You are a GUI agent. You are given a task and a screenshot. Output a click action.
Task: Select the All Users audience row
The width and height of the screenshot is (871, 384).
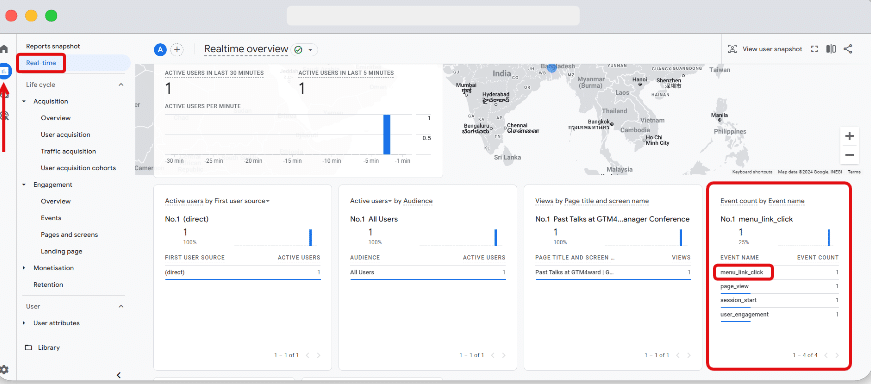point(428,273)
